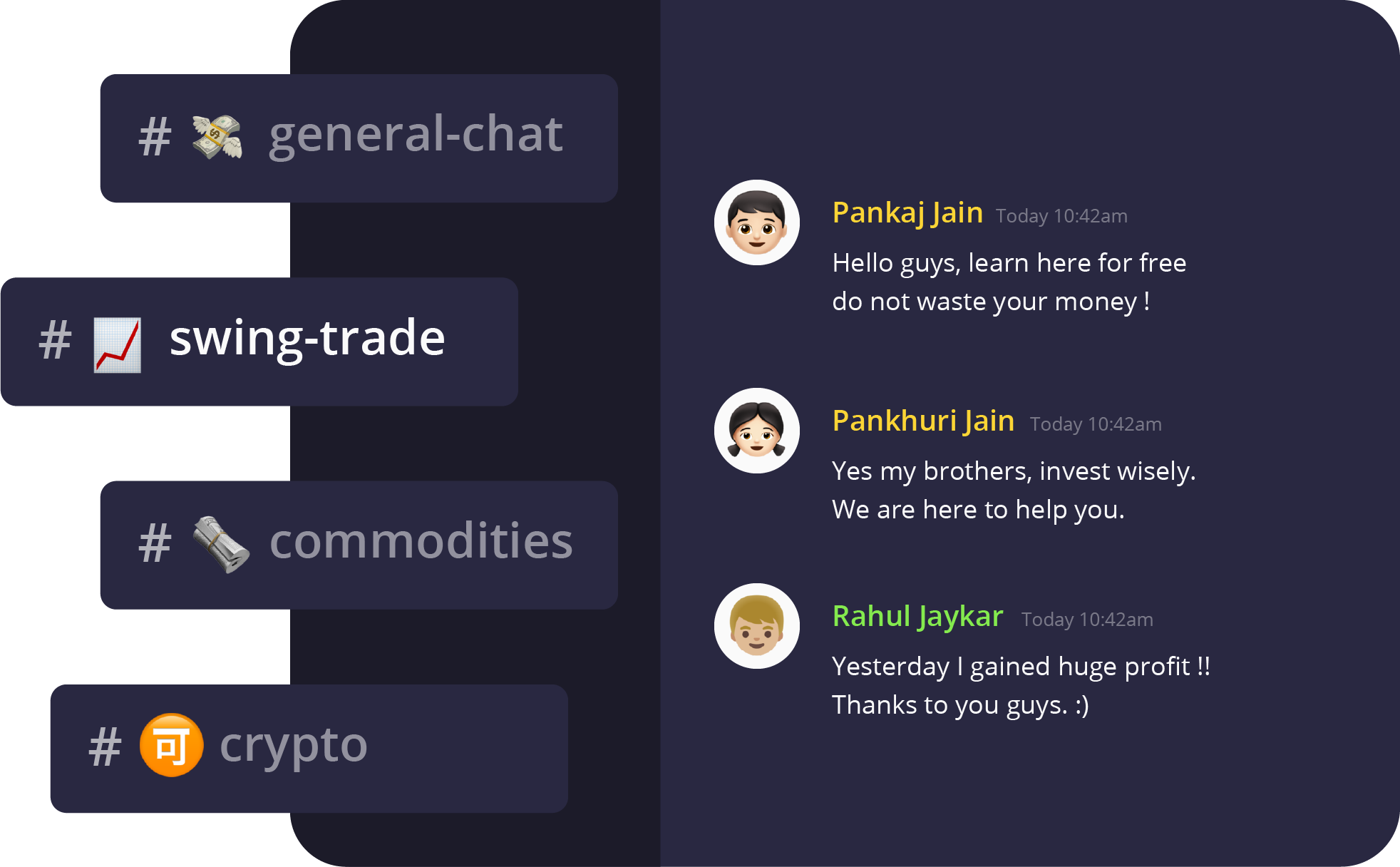Click Rahul Jaykar's avatar picture
The image size is (1400, 867).
757,626
